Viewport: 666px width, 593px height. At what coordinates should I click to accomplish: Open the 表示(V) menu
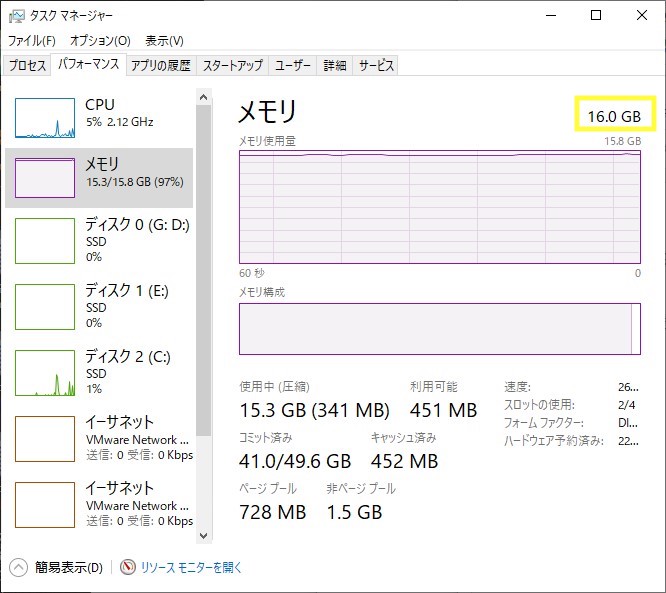click(x=164, y=41)
